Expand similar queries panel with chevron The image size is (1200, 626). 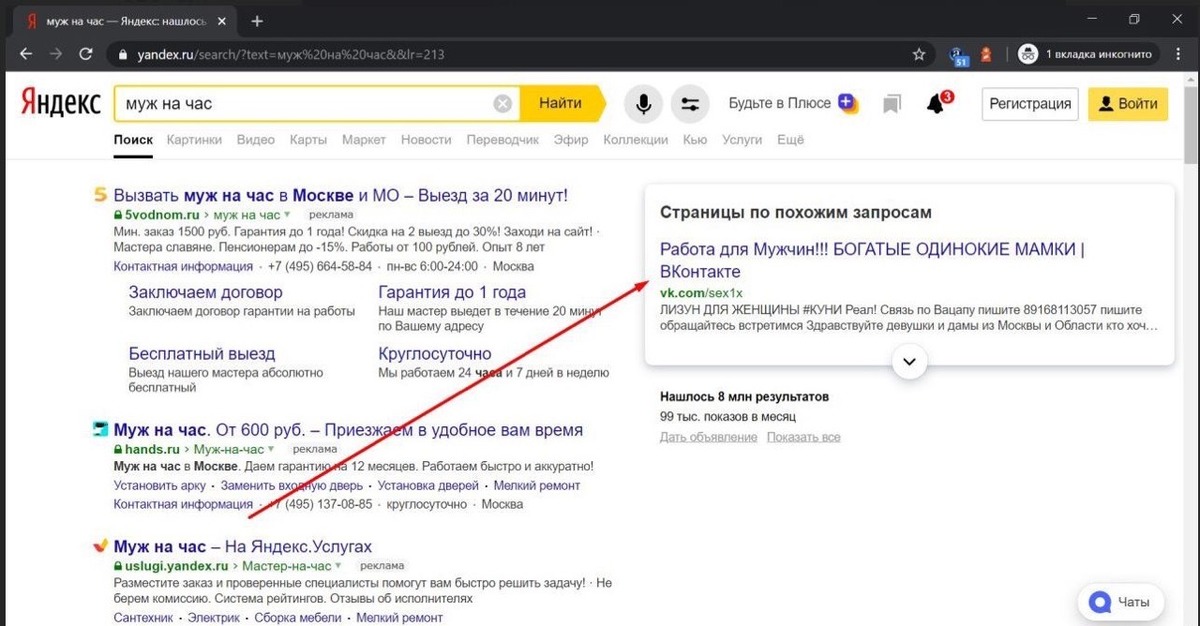(909, 361)
